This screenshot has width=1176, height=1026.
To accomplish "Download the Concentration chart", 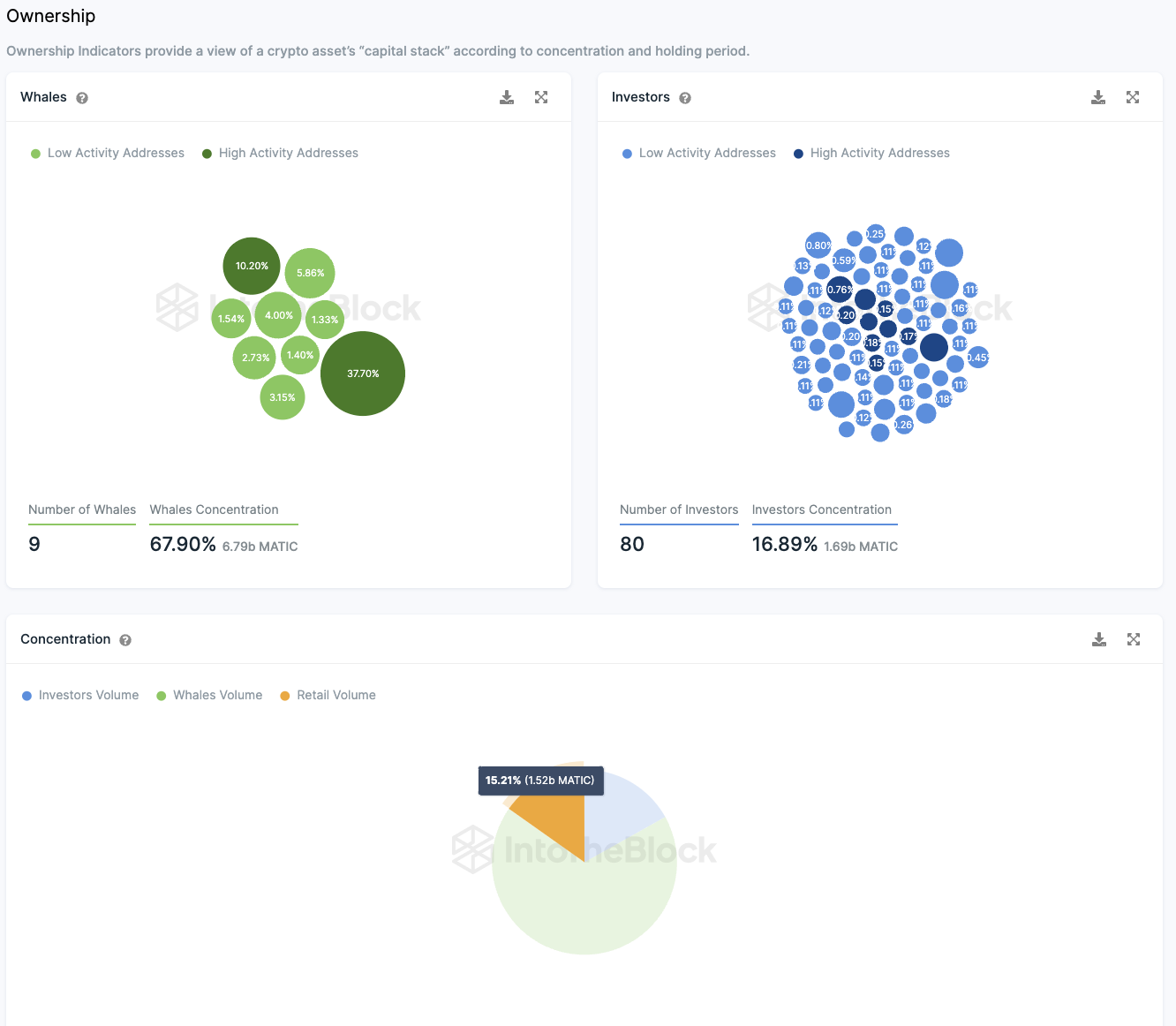I will click(x=1099, y=639).
